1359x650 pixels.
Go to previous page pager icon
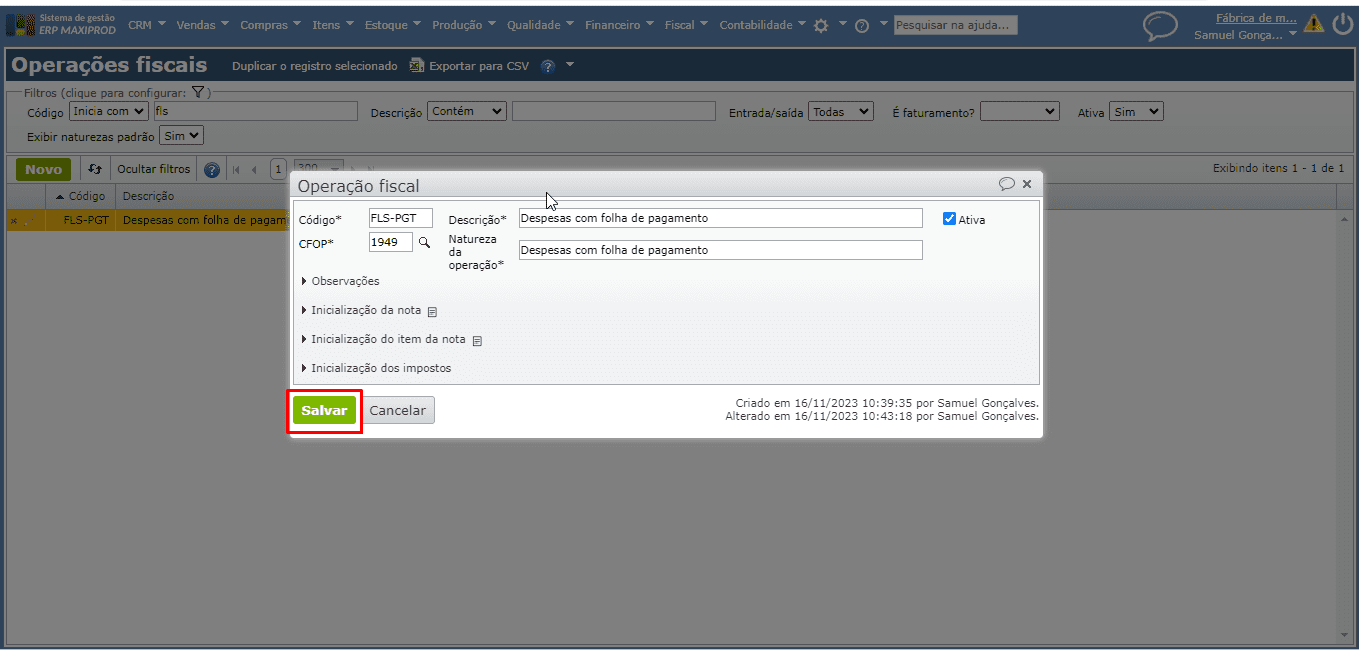click(x=254, y=170)
